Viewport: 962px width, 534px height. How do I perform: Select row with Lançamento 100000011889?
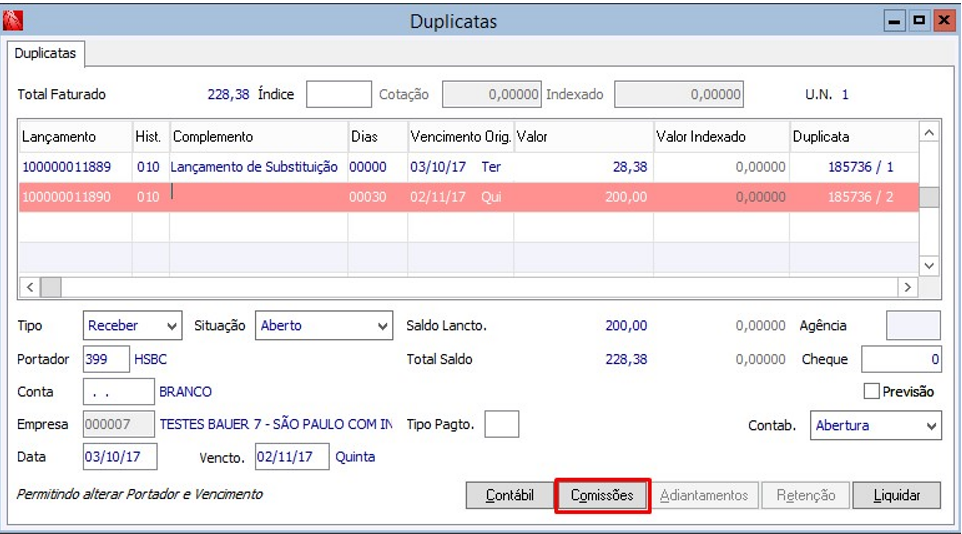469,167
